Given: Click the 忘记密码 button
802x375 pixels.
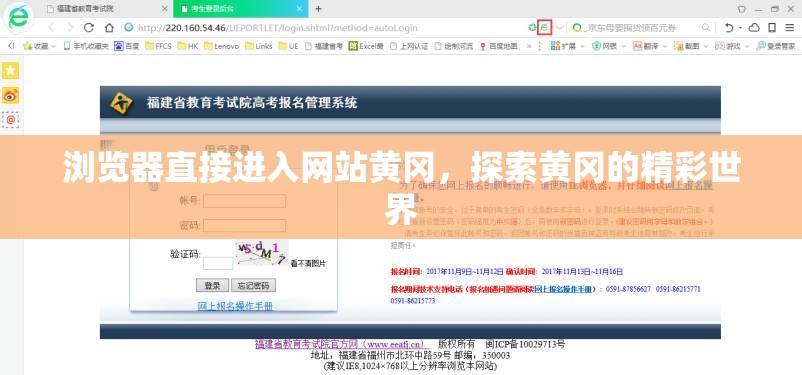Looking at the screenshot, I should tap(253, 285).
